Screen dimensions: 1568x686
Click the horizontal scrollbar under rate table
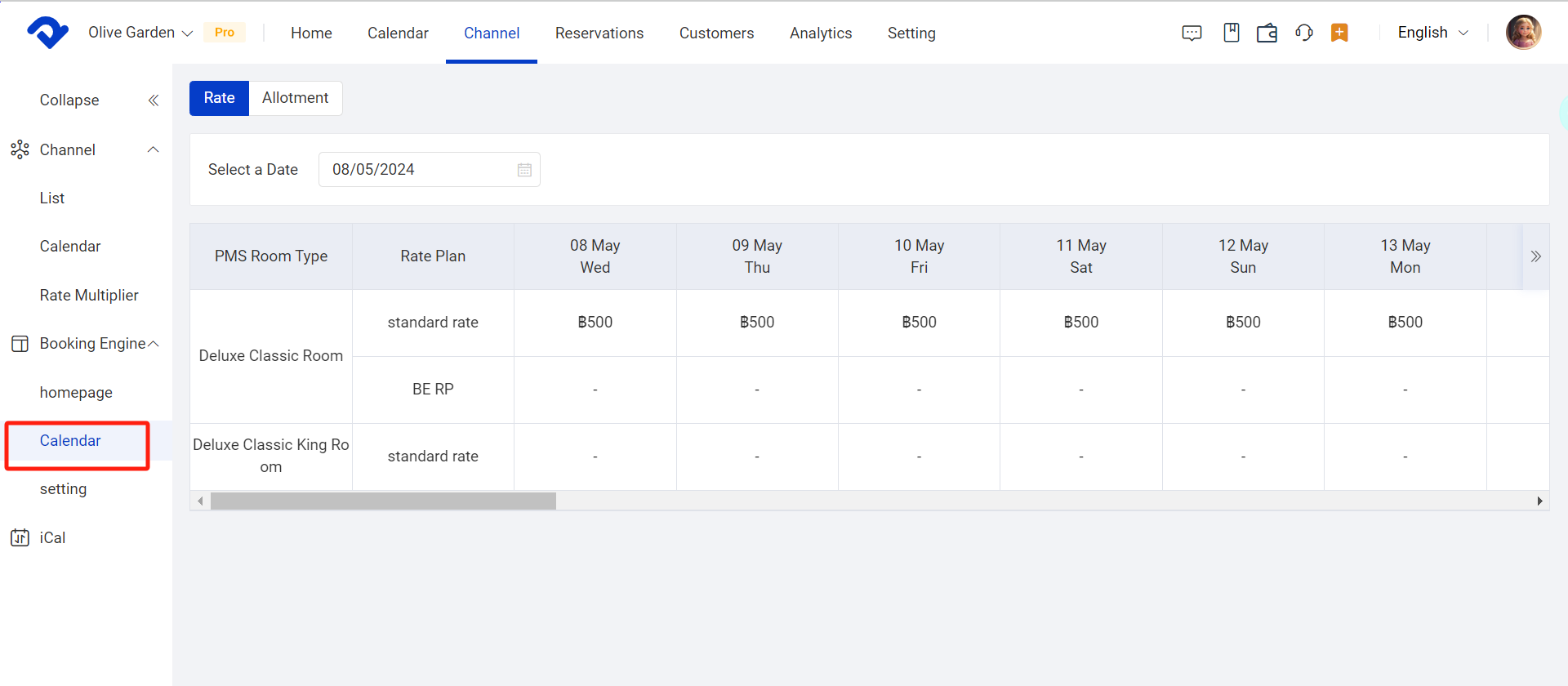click(x=383, y=501)
